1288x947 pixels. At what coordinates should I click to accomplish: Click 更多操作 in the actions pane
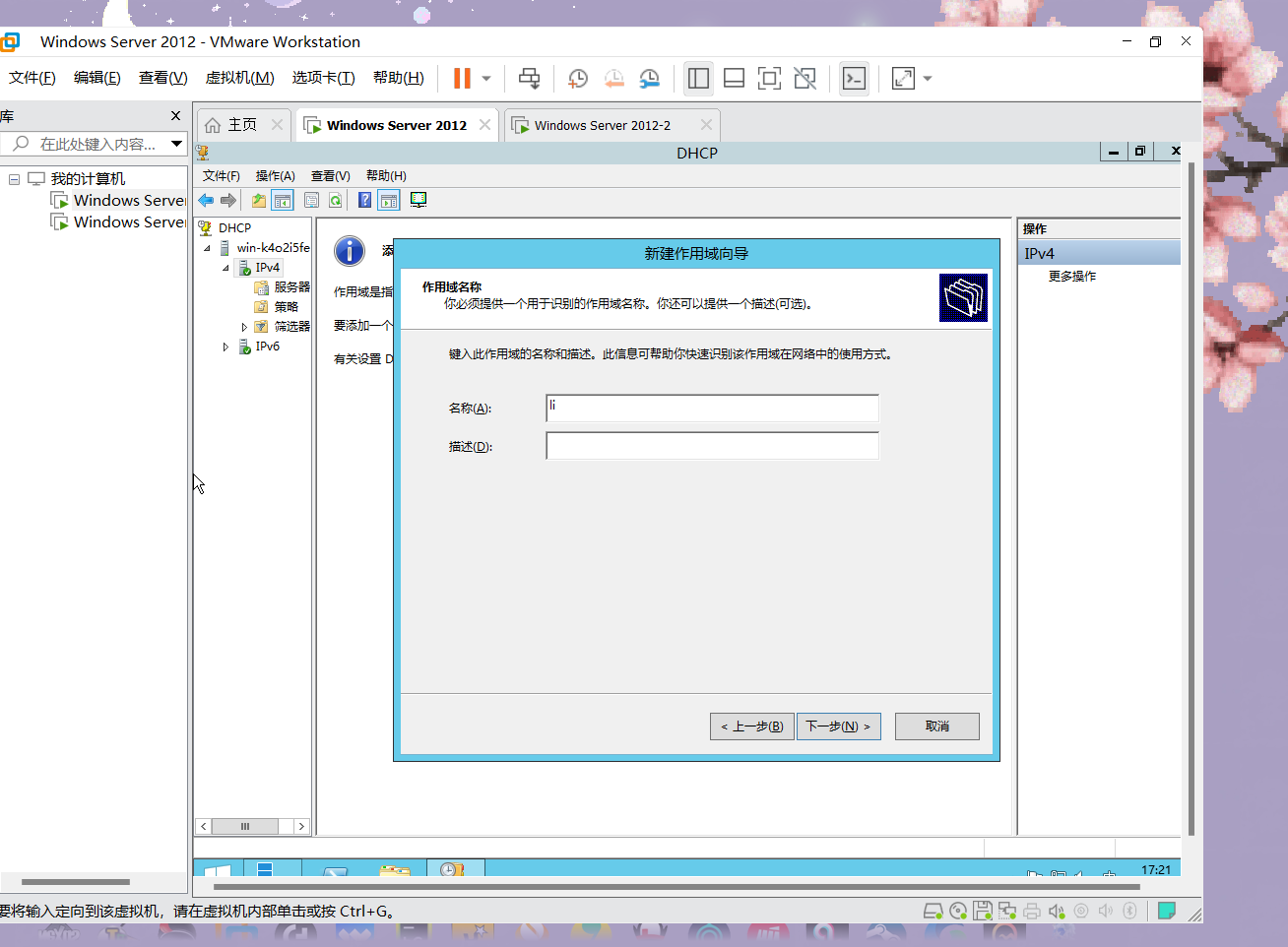coord(1072,277)
